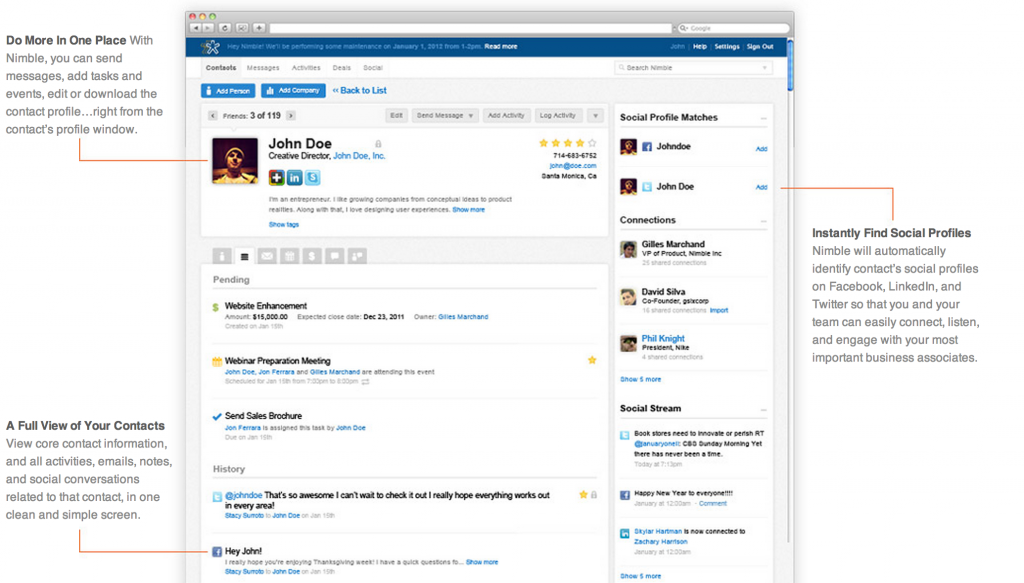Click the lock icon beside John Doe's name
Viewport: 1024px width, 583px height.
378,144
